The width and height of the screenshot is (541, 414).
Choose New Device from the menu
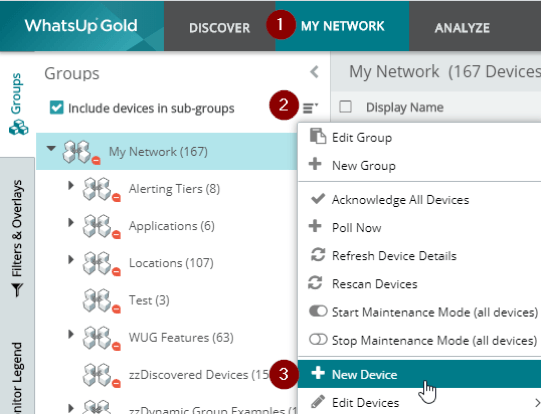click(x=419, y=374)
